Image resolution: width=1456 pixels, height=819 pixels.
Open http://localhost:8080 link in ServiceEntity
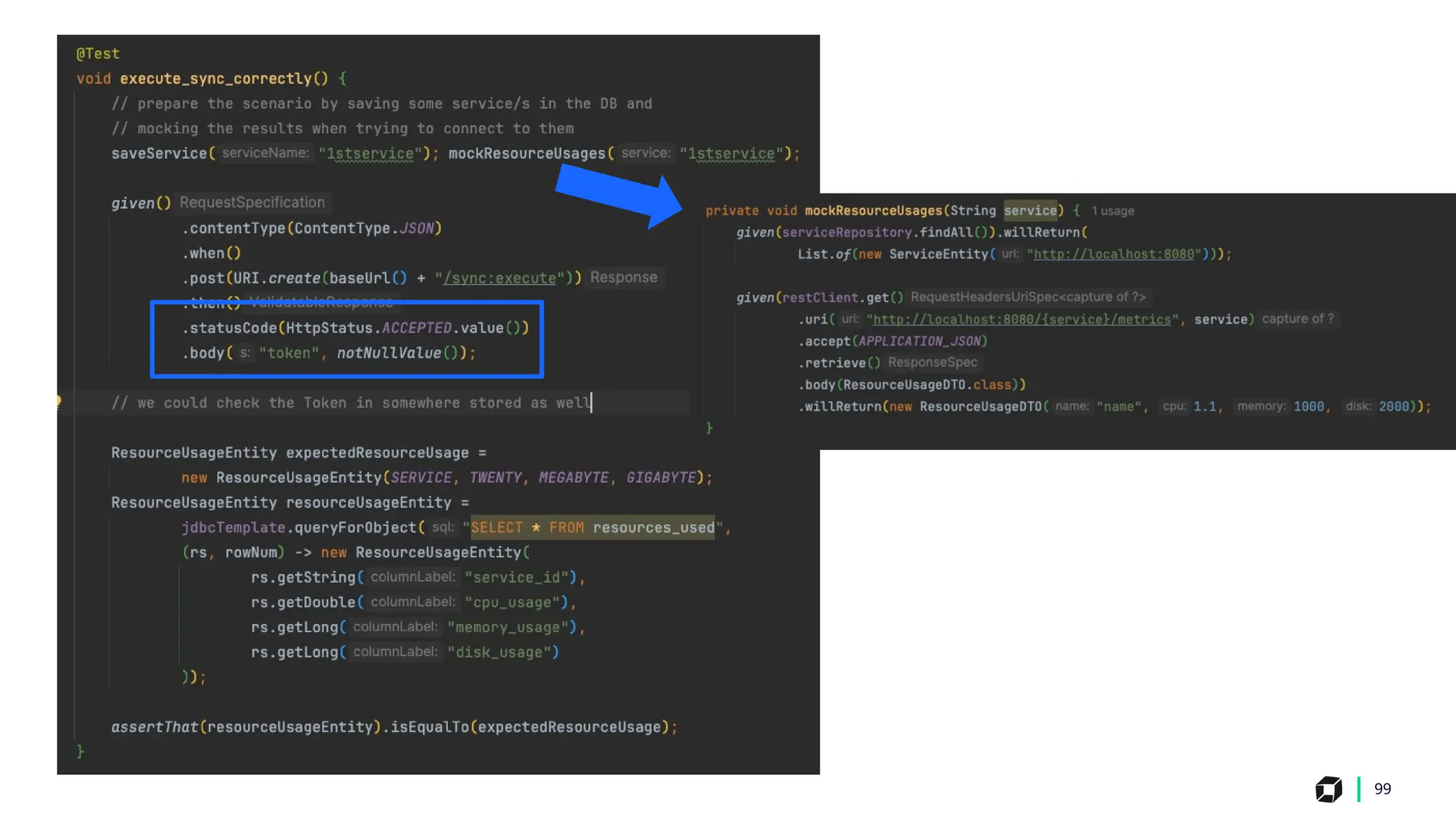click(1113, 255)
